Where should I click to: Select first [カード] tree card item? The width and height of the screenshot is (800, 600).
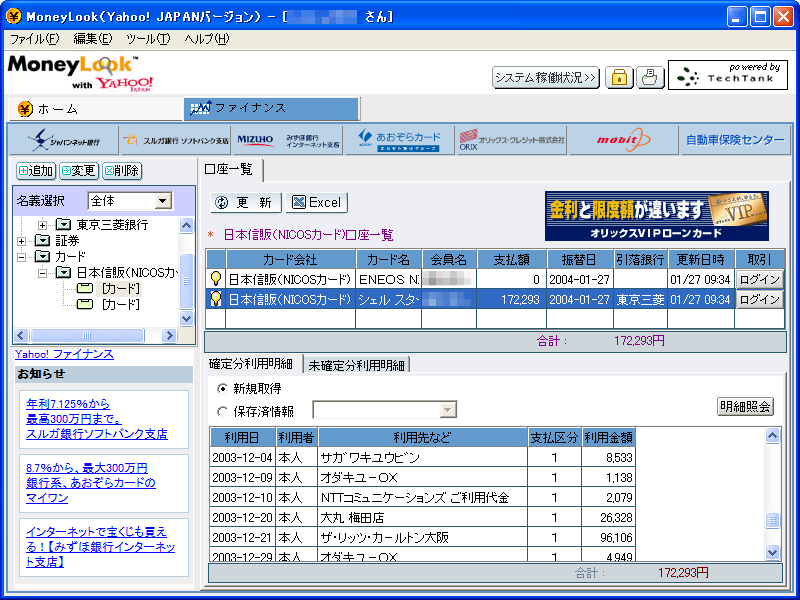(x=120, y=289)
